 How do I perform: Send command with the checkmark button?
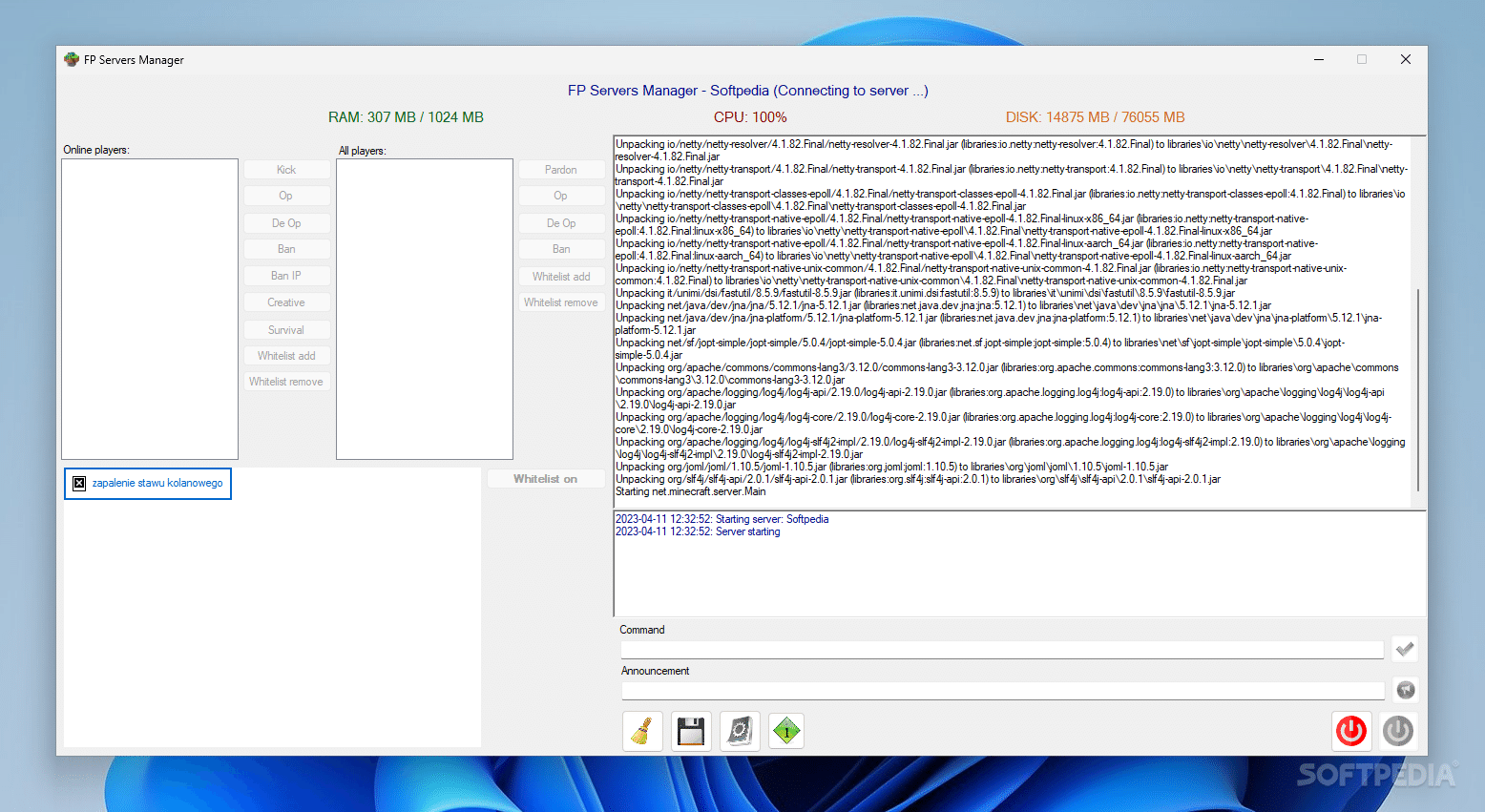pos(1405,650)
